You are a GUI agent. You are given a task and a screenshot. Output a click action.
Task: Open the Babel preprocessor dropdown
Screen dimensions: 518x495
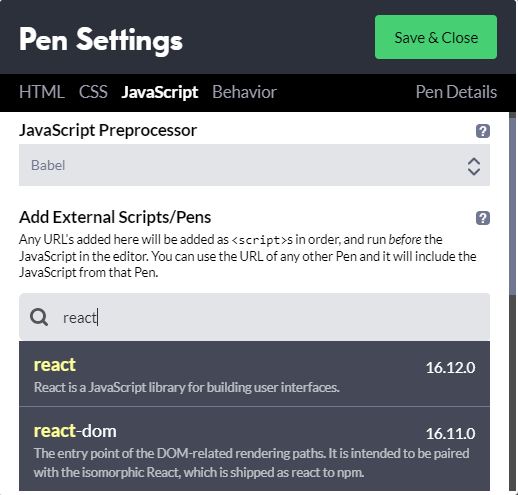pos(254,165)
